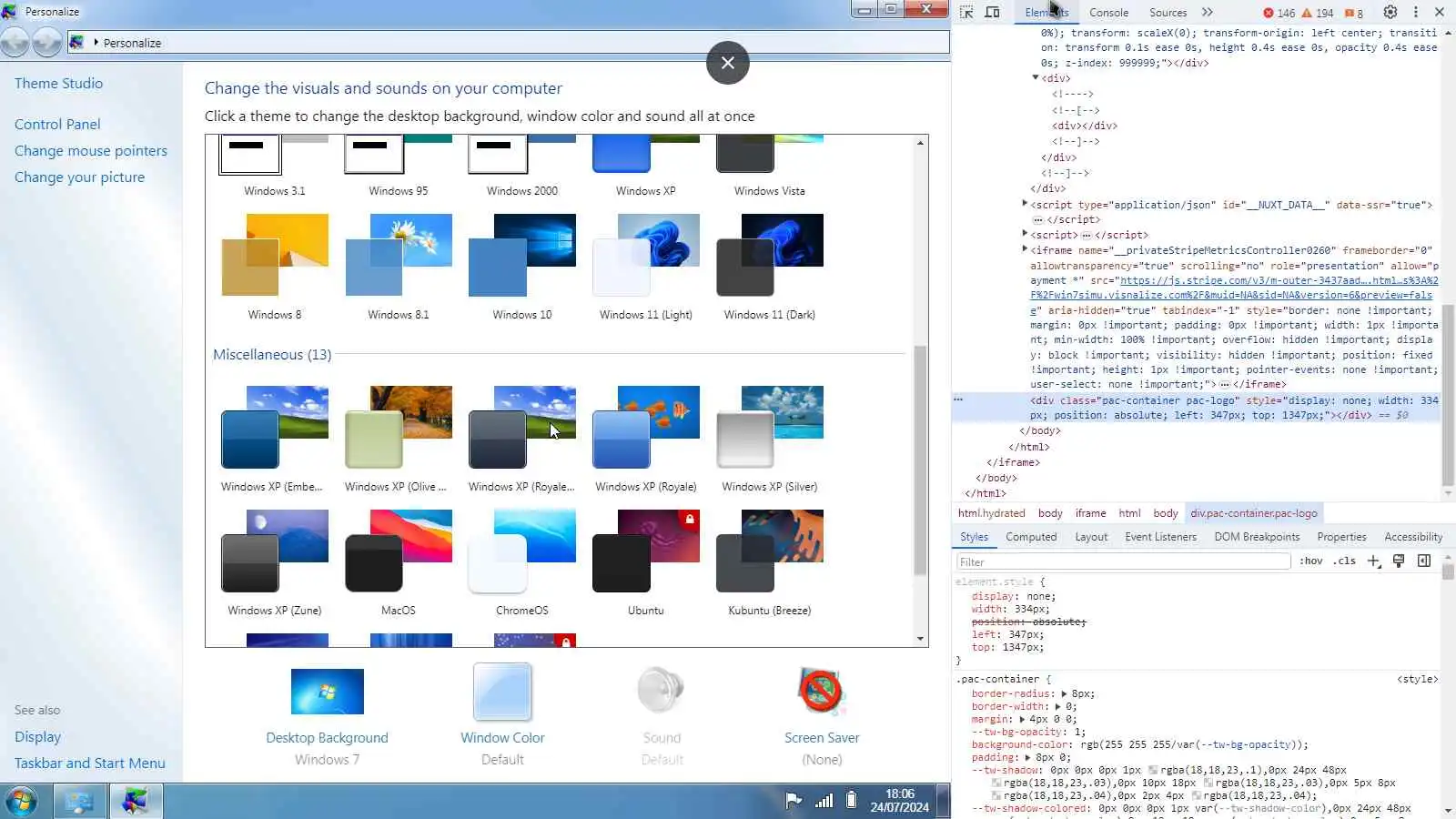
Task: Apply the Windows 8.1 theme
Action: [399, 267]
